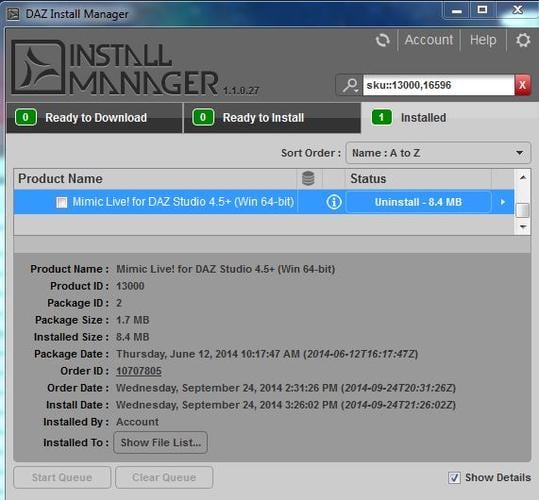Click the info icon for Mimic Live

334,202
